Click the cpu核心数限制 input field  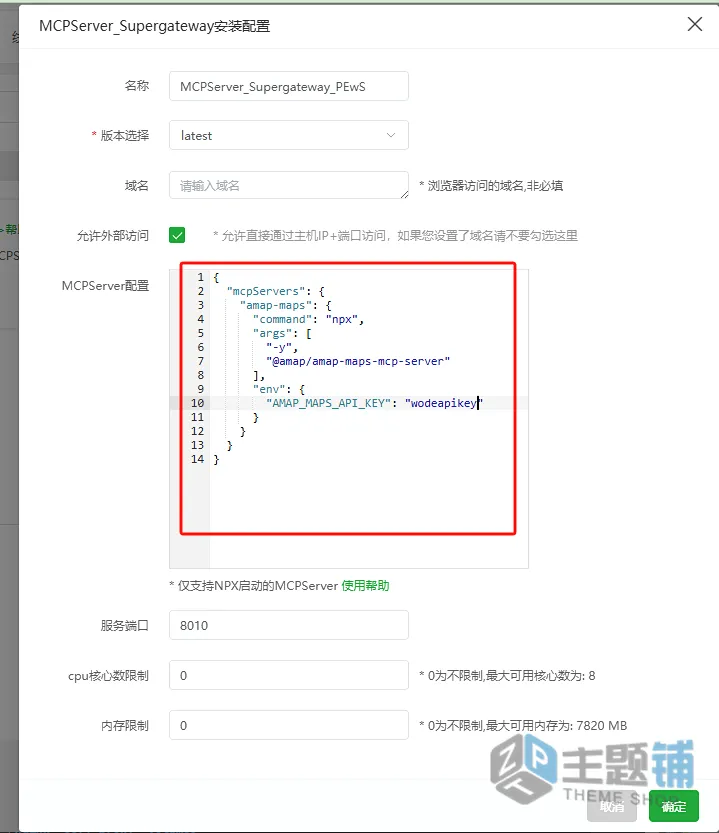coord(289,675)
